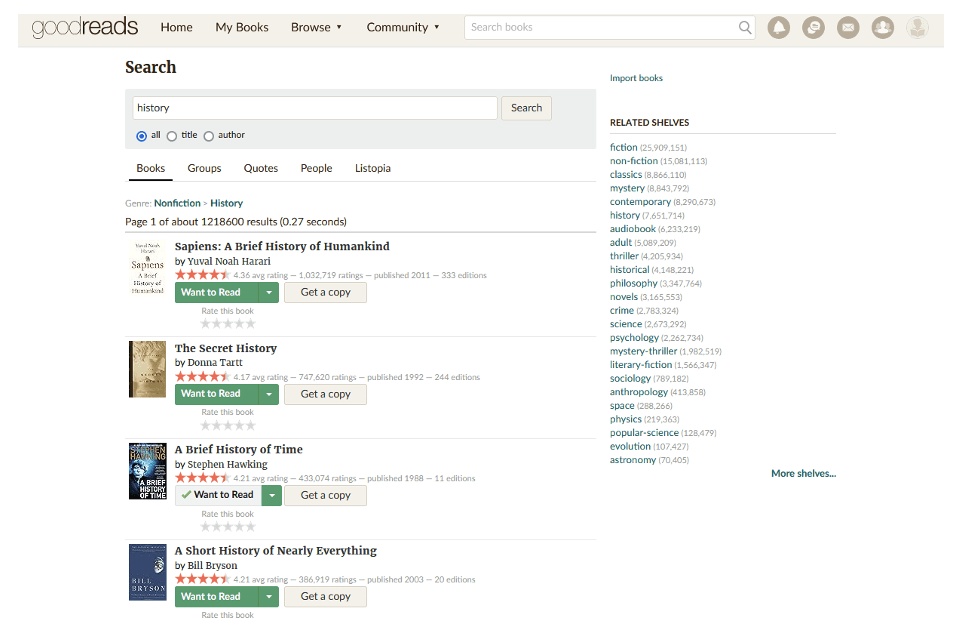This screenshot has width=954, height=620.
Task: Expand the Browse dropdown menu
Action: pyautogui.click(x=316, y=27)
